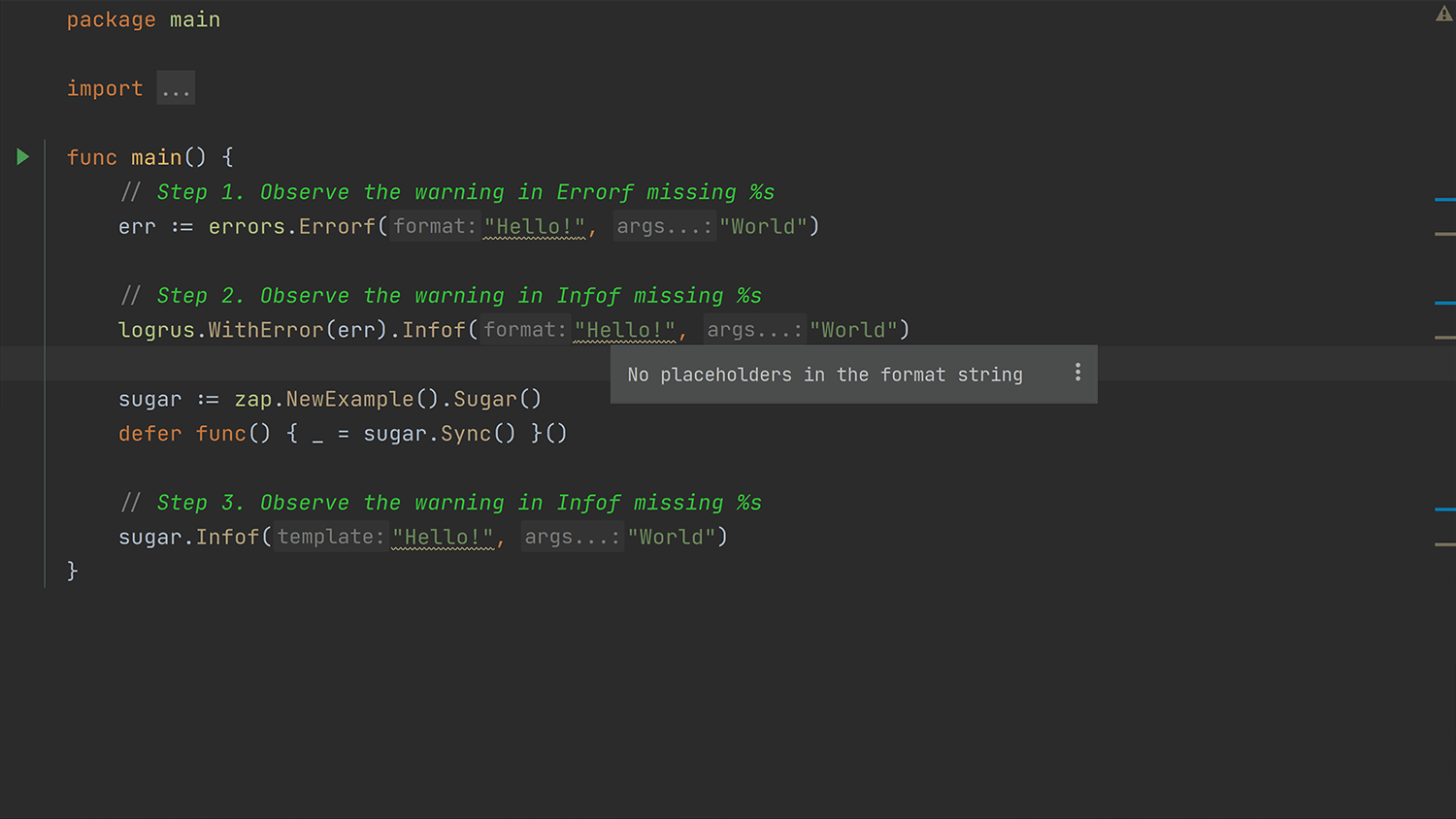This screenshot has height=819, width=1456.
Task: Jump to the blue stripe marker for Step 3 comment
Action: 1444,508
